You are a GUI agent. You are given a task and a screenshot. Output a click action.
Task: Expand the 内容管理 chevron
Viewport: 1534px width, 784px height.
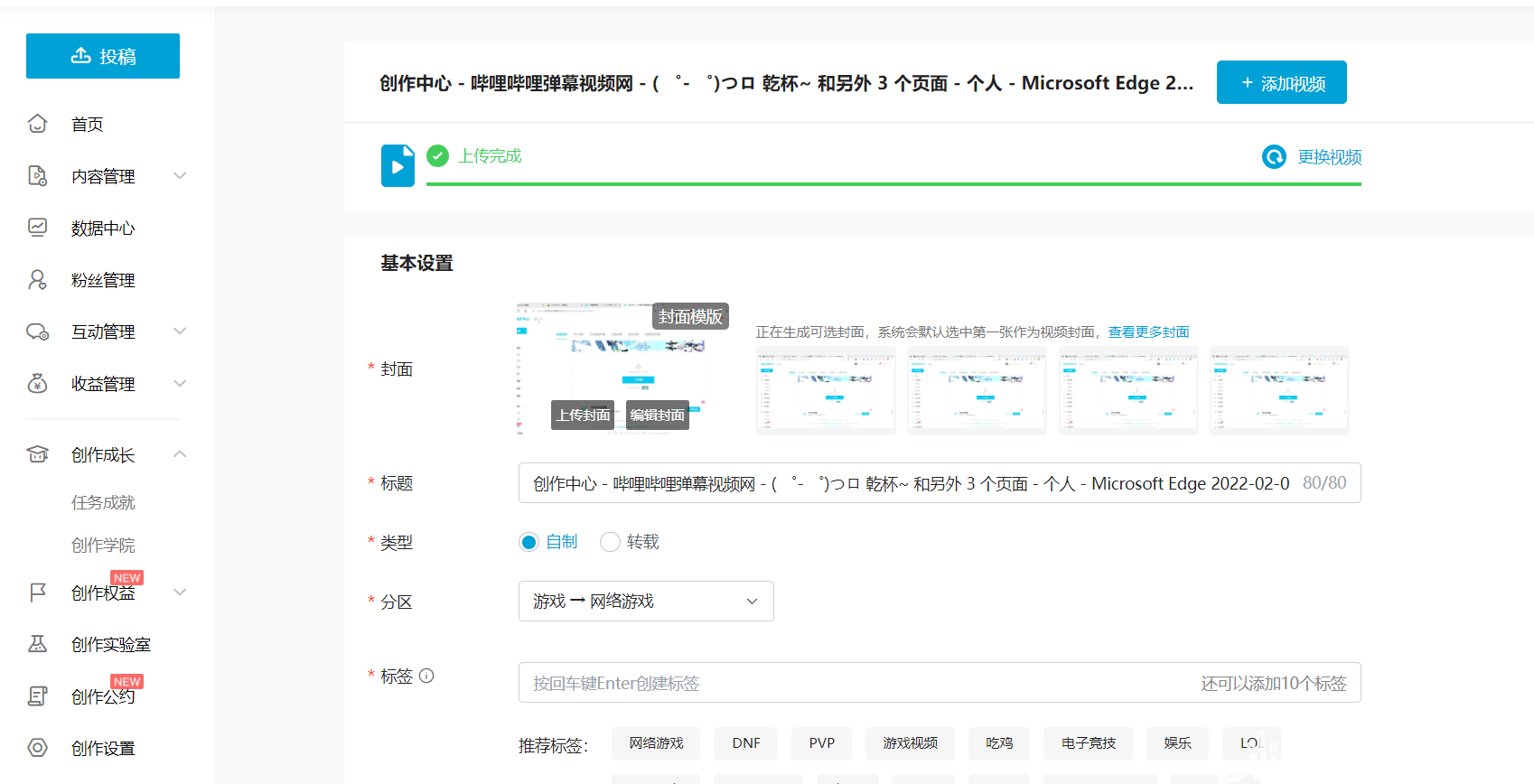[x=180, y=175]
